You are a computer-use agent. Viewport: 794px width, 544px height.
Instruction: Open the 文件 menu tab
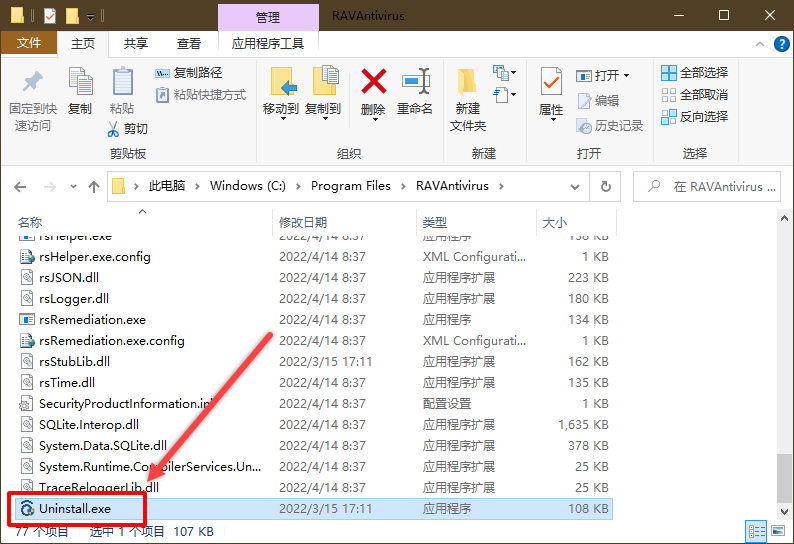click(29, 43)
